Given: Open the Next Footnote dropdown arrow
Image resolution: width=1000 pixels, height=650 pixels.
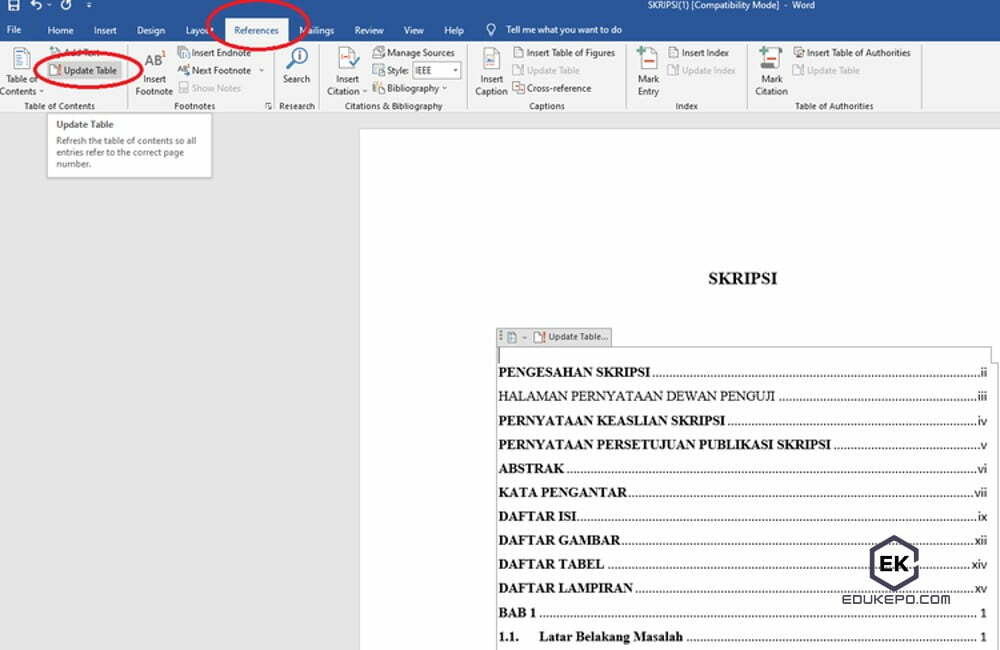Looking at the screenshot, I should (x=259, y=70).
